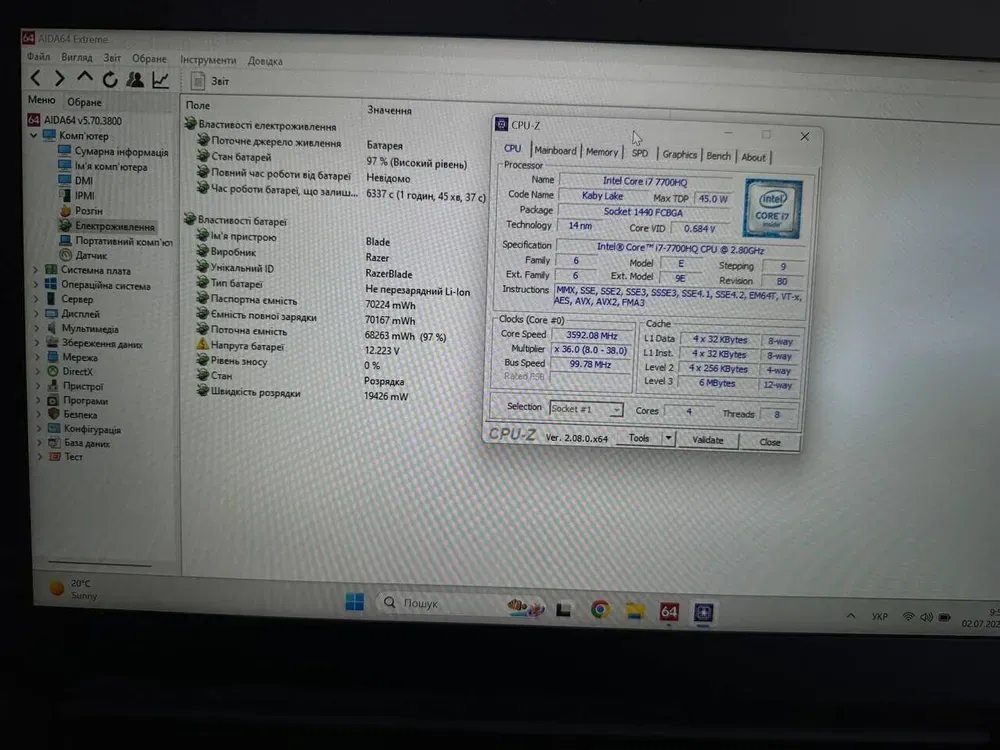Click the Back arrow in AIDA64 toolbar
1000x750 pixels.
pos(35,78)
